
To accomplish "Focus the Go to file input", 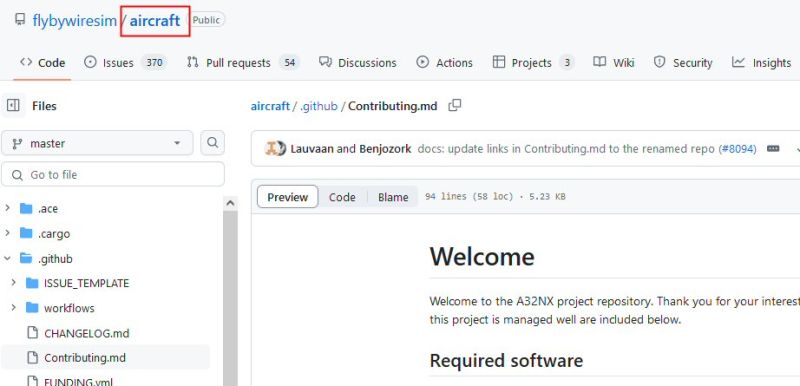I will pyautogui.click(x=113, y=174).
